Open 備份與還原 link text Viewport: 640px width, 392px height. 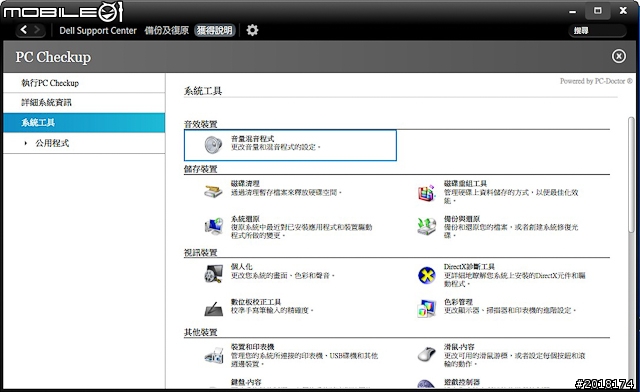point(462,219)
